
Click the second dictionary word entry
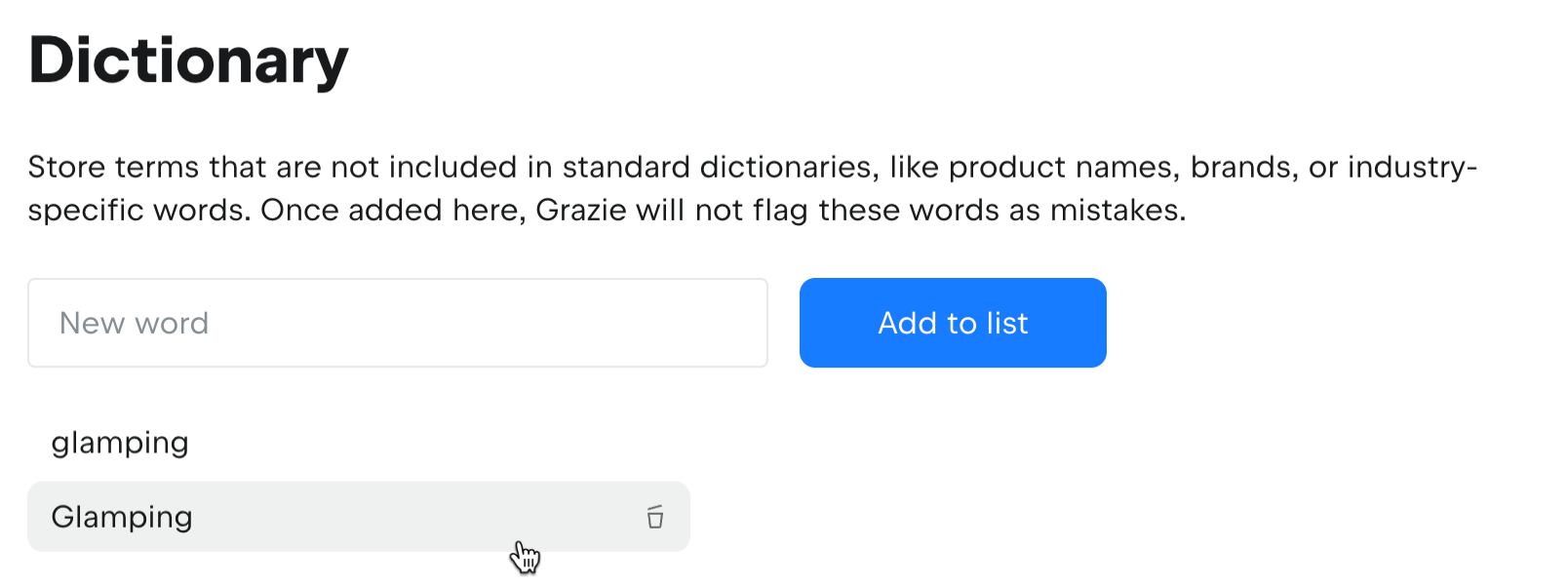click(x=122, y=517)
